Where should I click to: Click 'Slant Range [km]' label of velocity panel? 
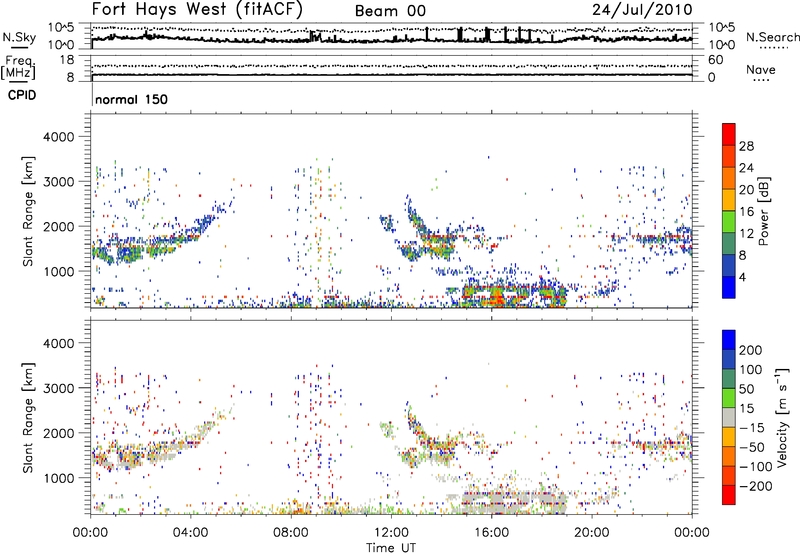(x=28, y=418)
